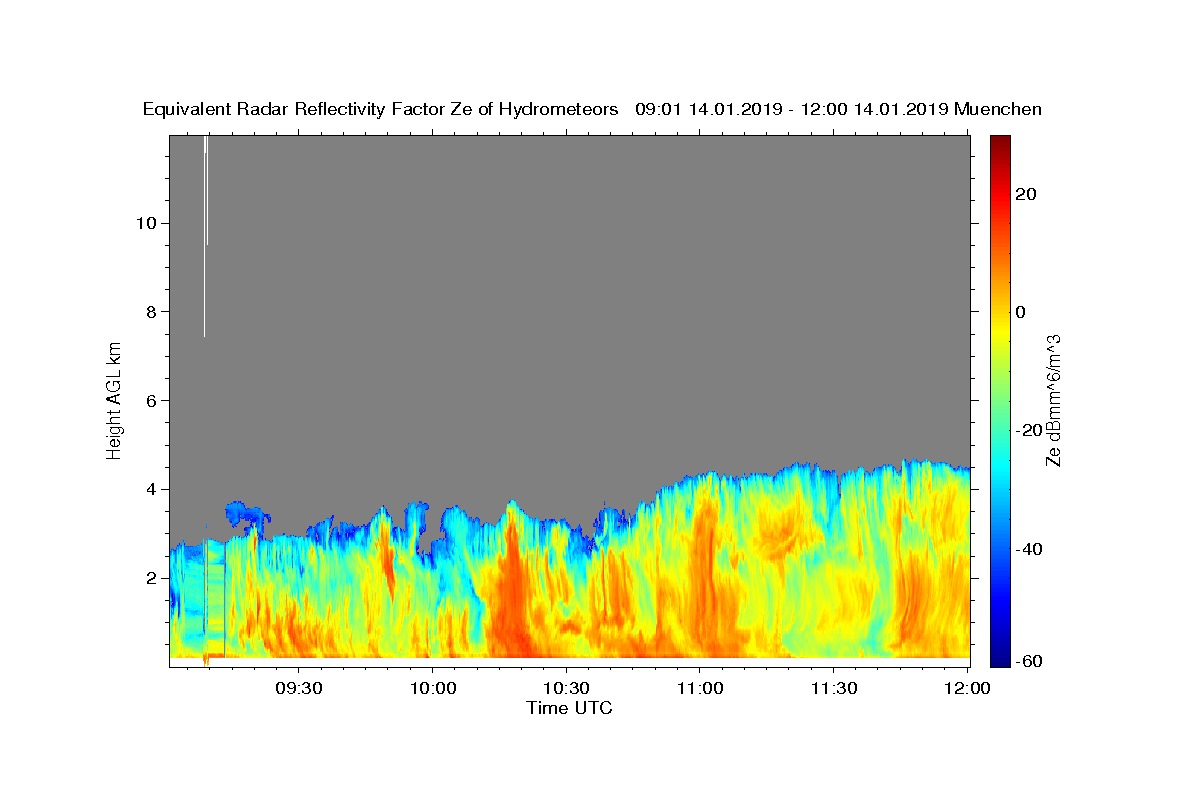Click the colorbar label '-40'
Screen dimensions: 1200x800
point(1028,549)
